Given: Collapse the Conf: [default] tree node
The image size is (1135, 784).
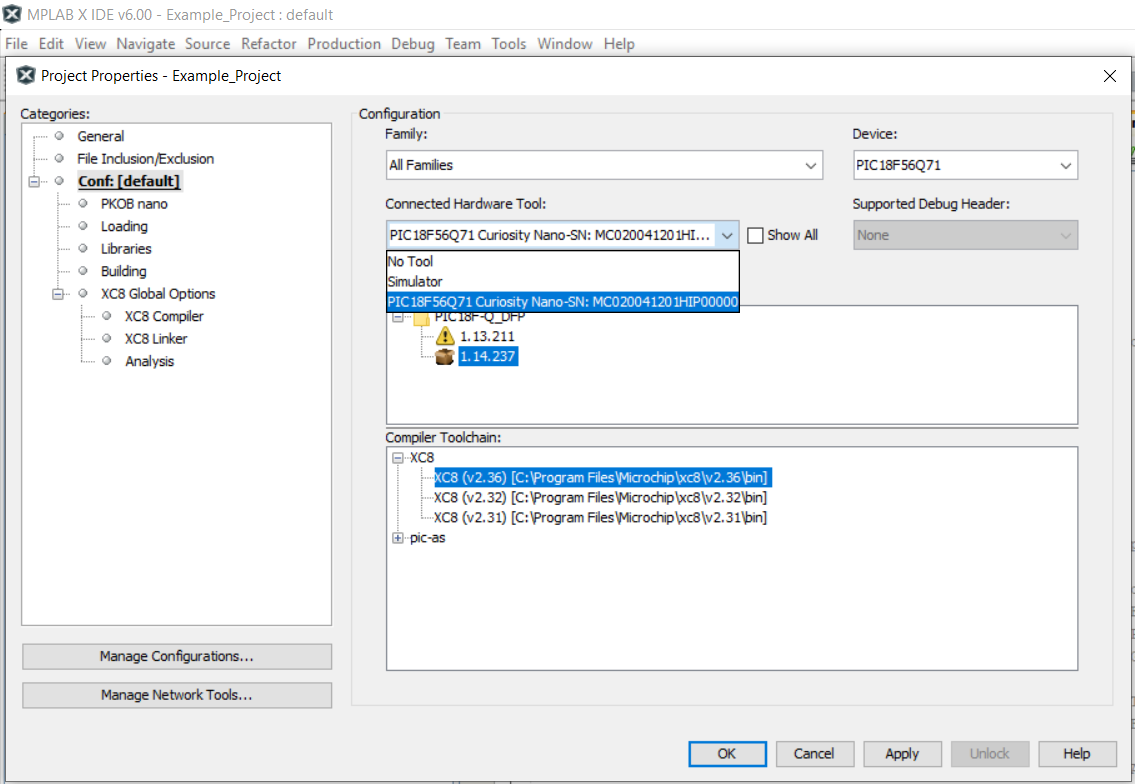Looking at the screenshot, I should point(35,181).
